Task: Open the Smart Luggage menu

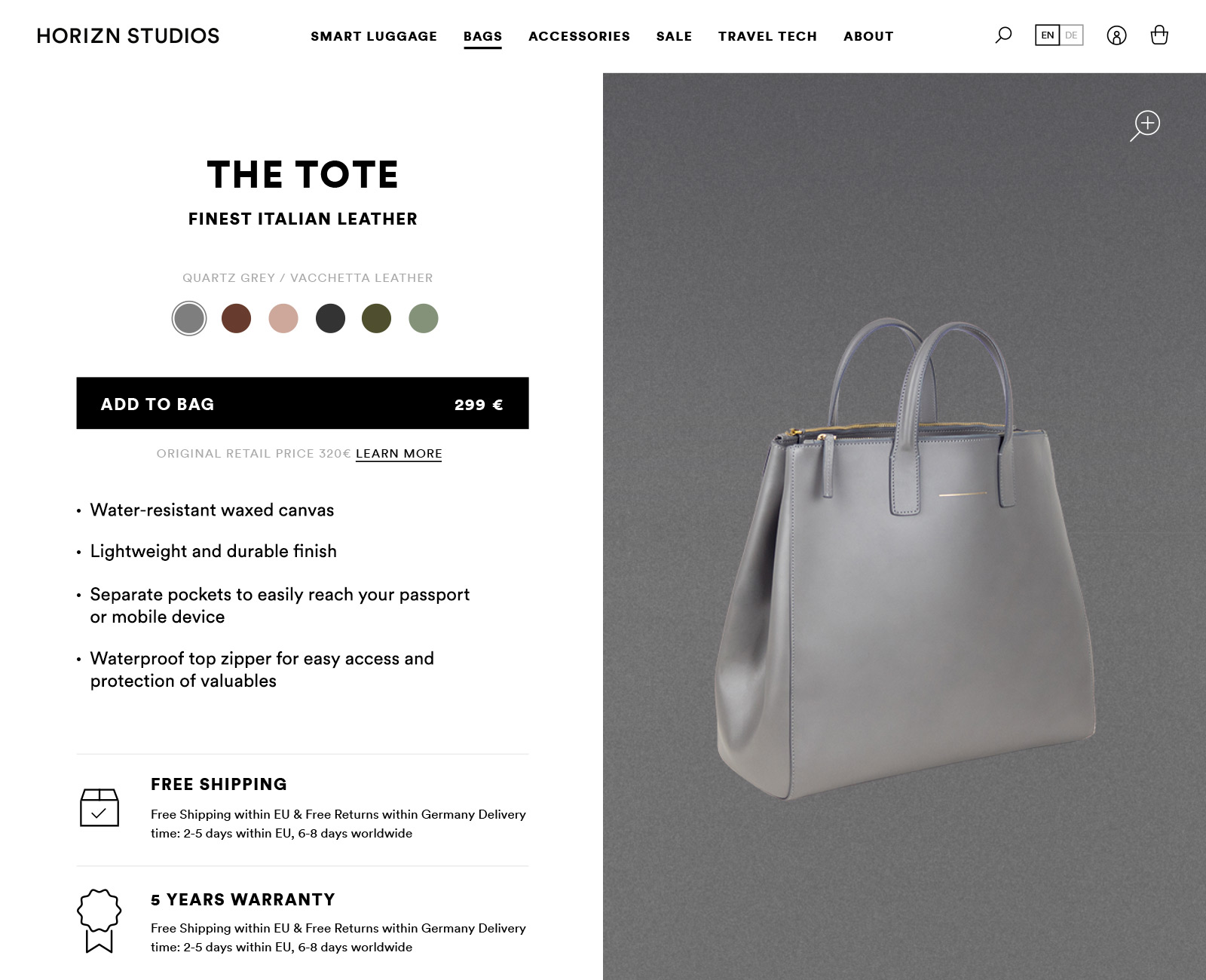Action: (x=374, y=36)
